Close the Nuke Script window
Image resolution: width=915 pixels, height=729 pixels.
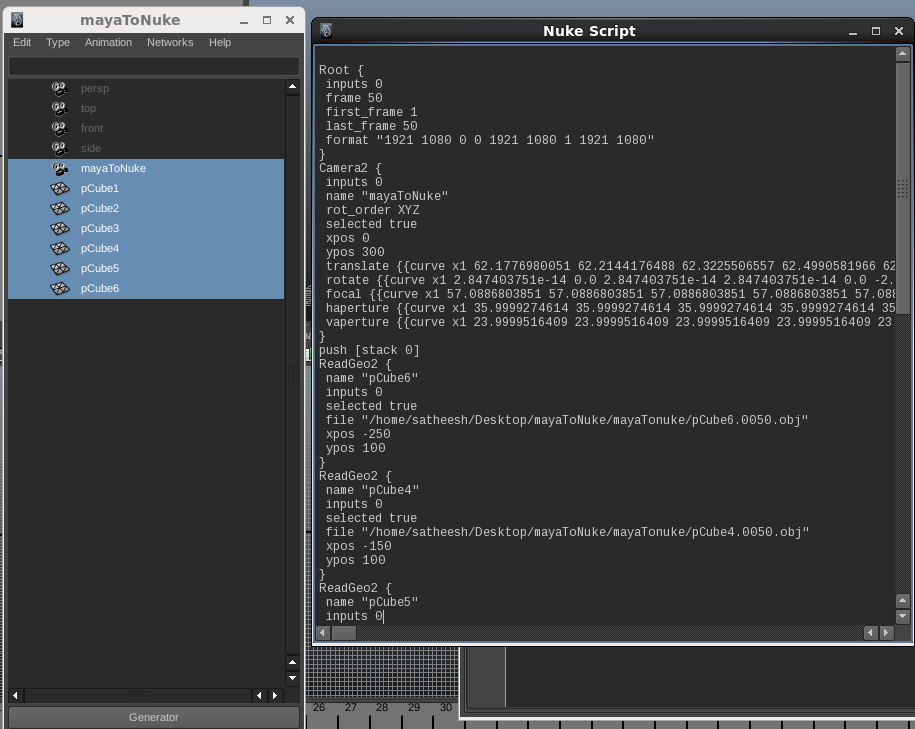(899, 31)
